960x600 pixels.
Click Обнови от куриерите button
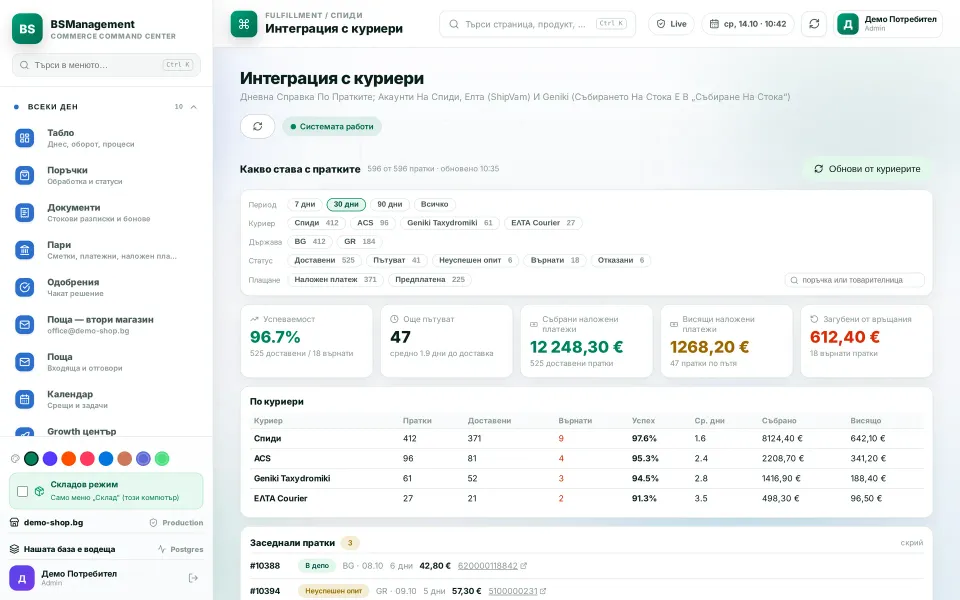867,169
